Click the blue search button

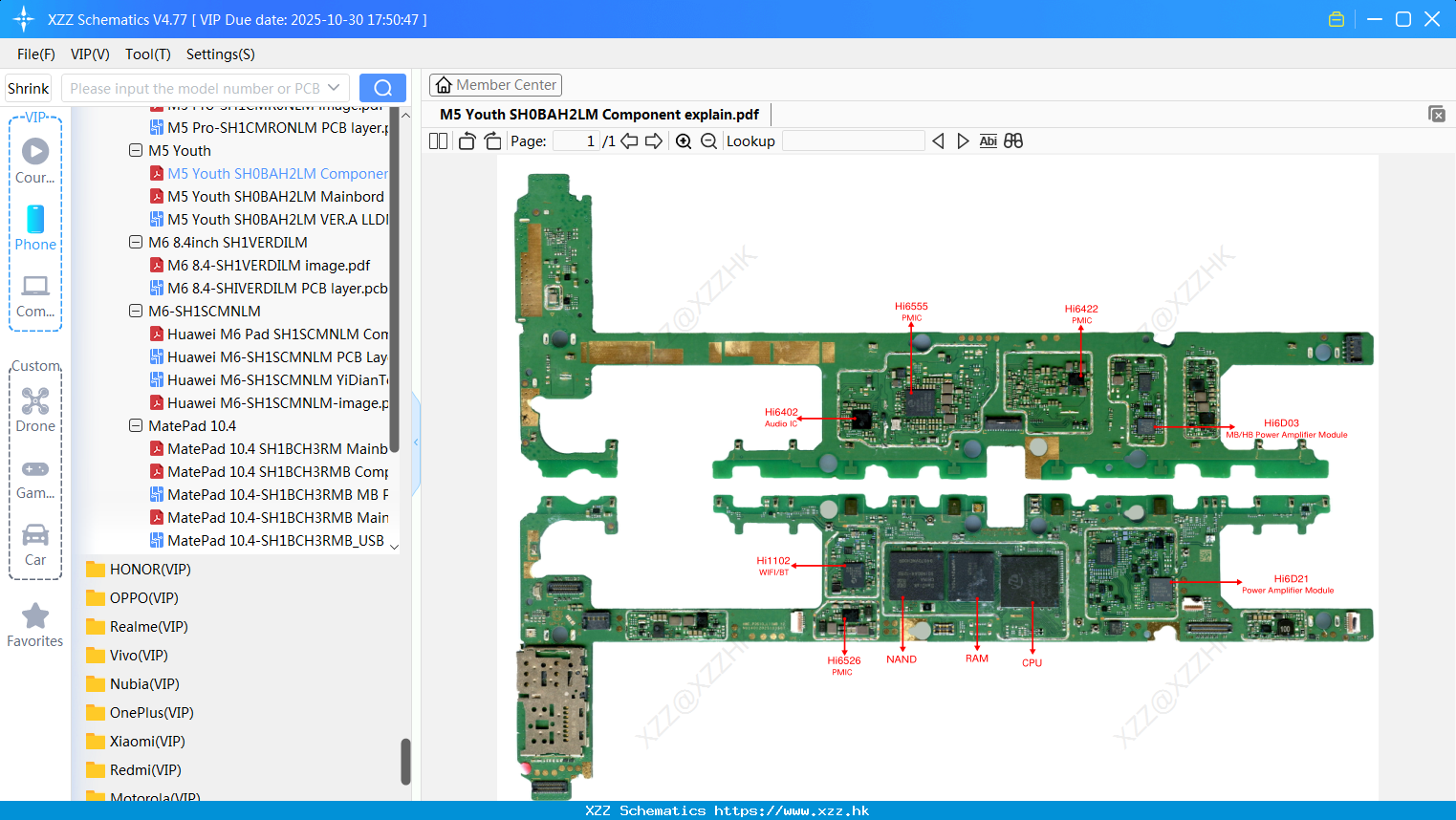click(382, 88)
